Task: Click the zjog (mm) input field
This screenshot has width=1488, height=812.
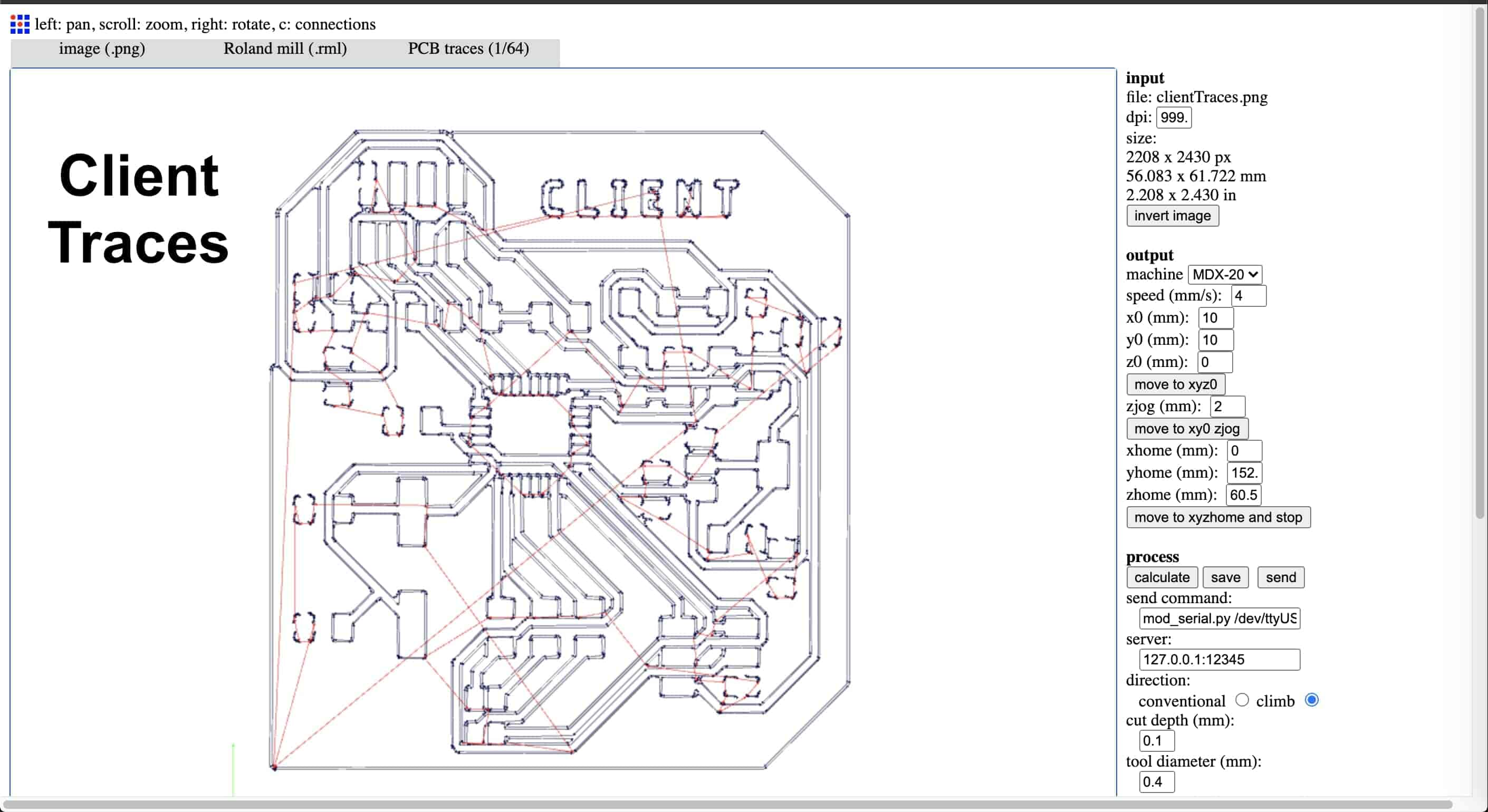Action: (x=1227, y=407)
